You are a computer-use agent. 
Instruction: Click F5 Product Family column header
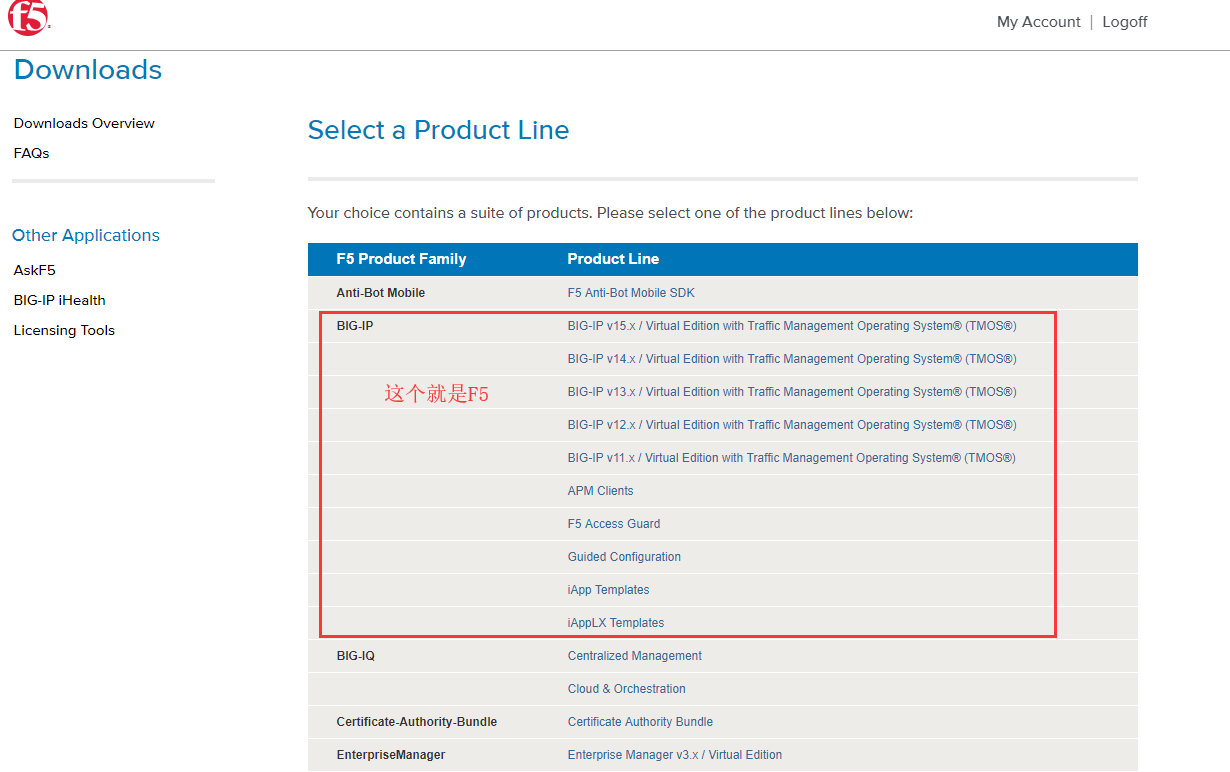click(401, 259)
